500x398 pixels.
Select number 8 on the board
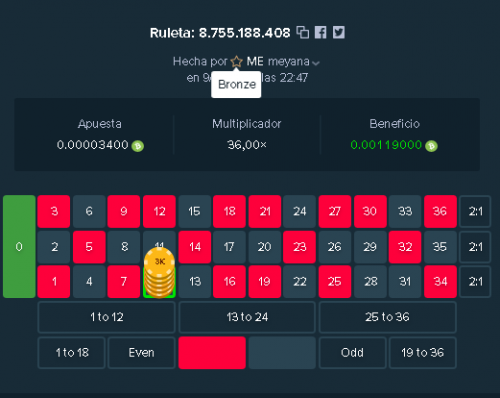pos(124,247)
